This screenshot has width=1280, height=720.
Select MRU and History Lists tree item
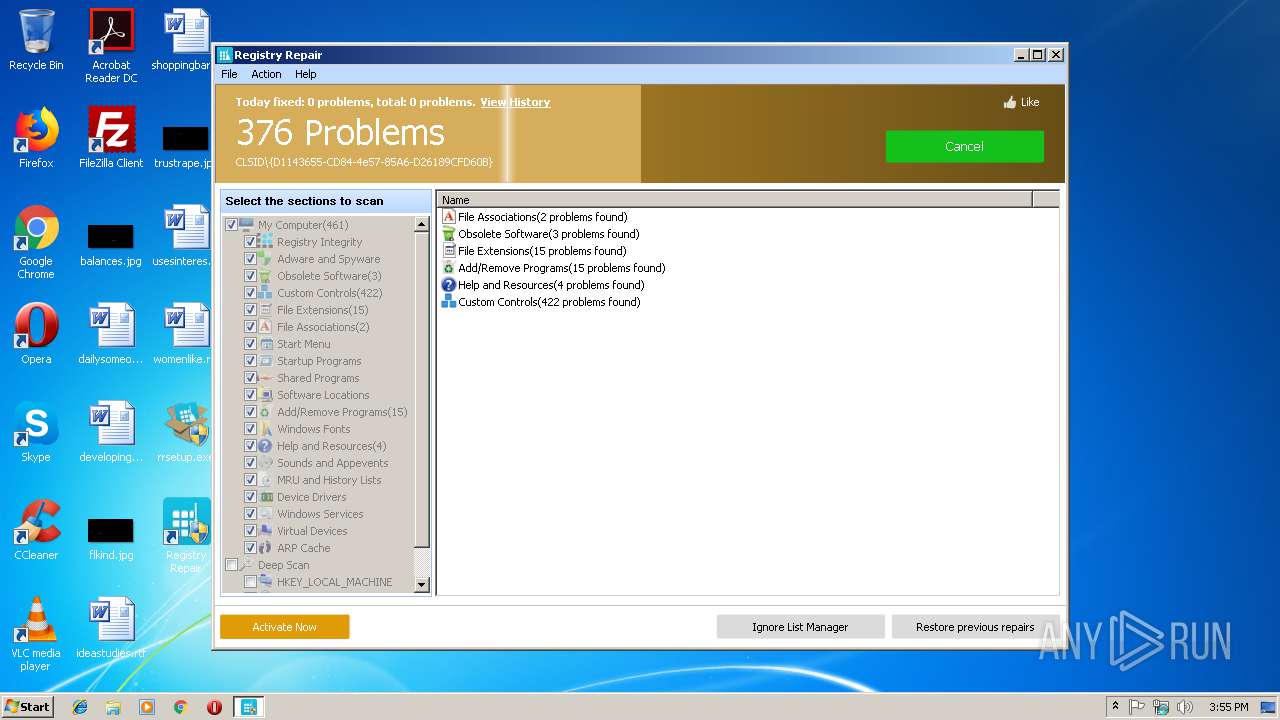coord(329,480)
